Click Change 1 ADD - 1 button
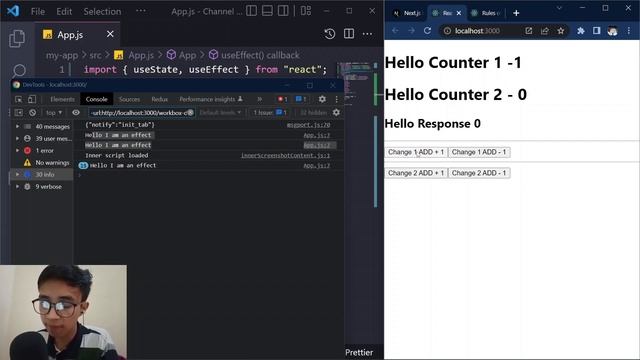The height and width of the screenshot is (360, 640). (479, 152)
